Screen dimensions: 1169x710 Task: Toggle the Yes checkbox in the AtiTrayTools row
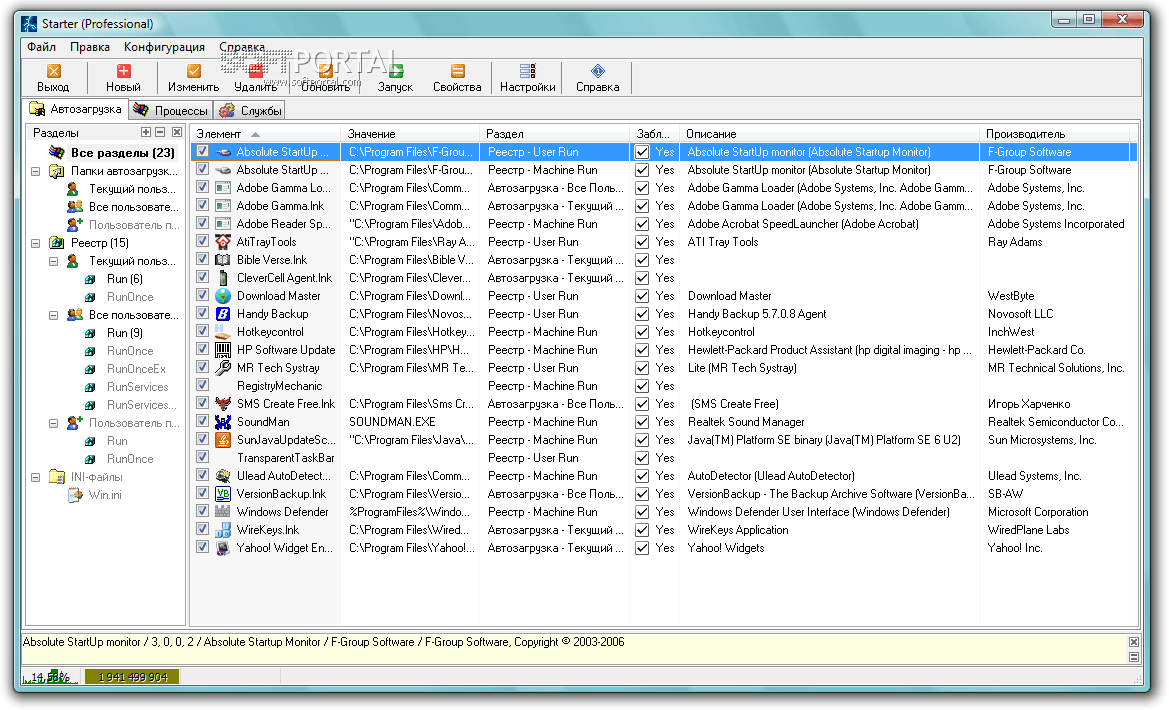(x=642, y=242)
